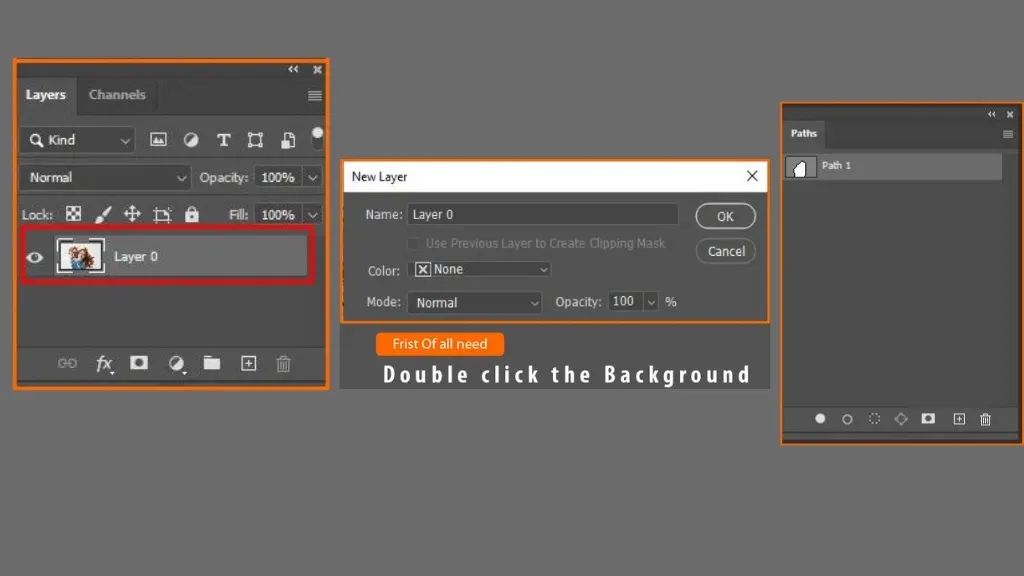Filter layers by adjustment layer icon
This screenshot has height=576, width=1024.
pos(191,140)
